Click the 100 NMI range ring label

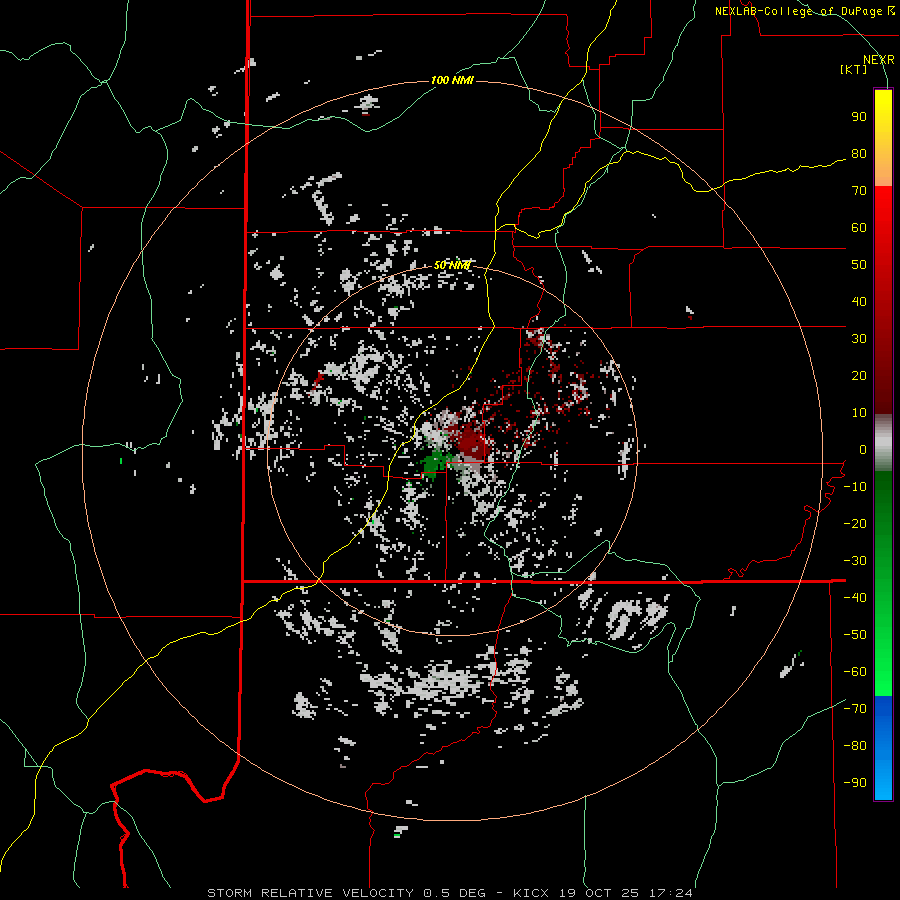452,80
